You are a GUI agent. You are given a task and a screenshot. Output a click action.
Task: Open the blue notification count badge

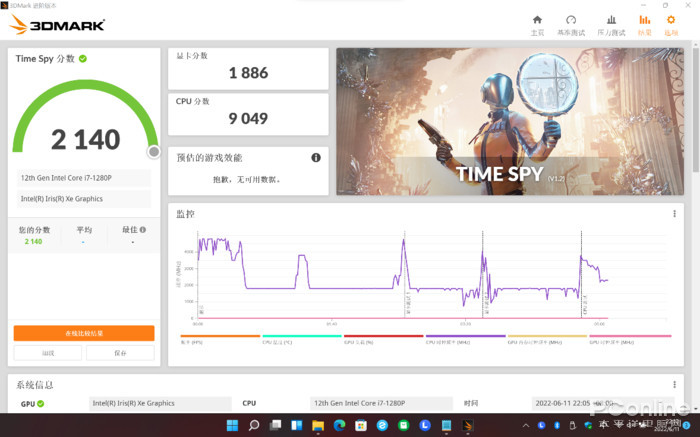(x=686, y=425)
